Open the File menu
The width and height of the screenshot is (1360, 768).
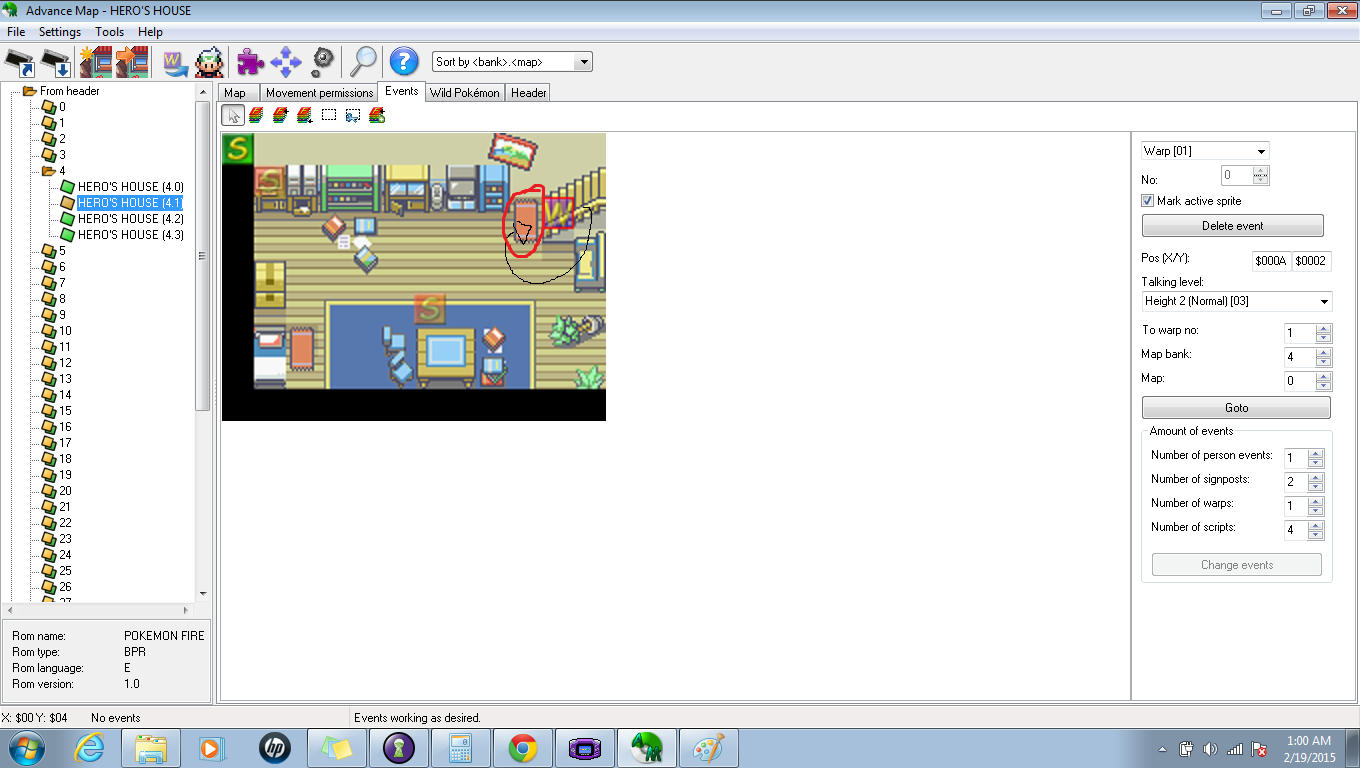16,32
